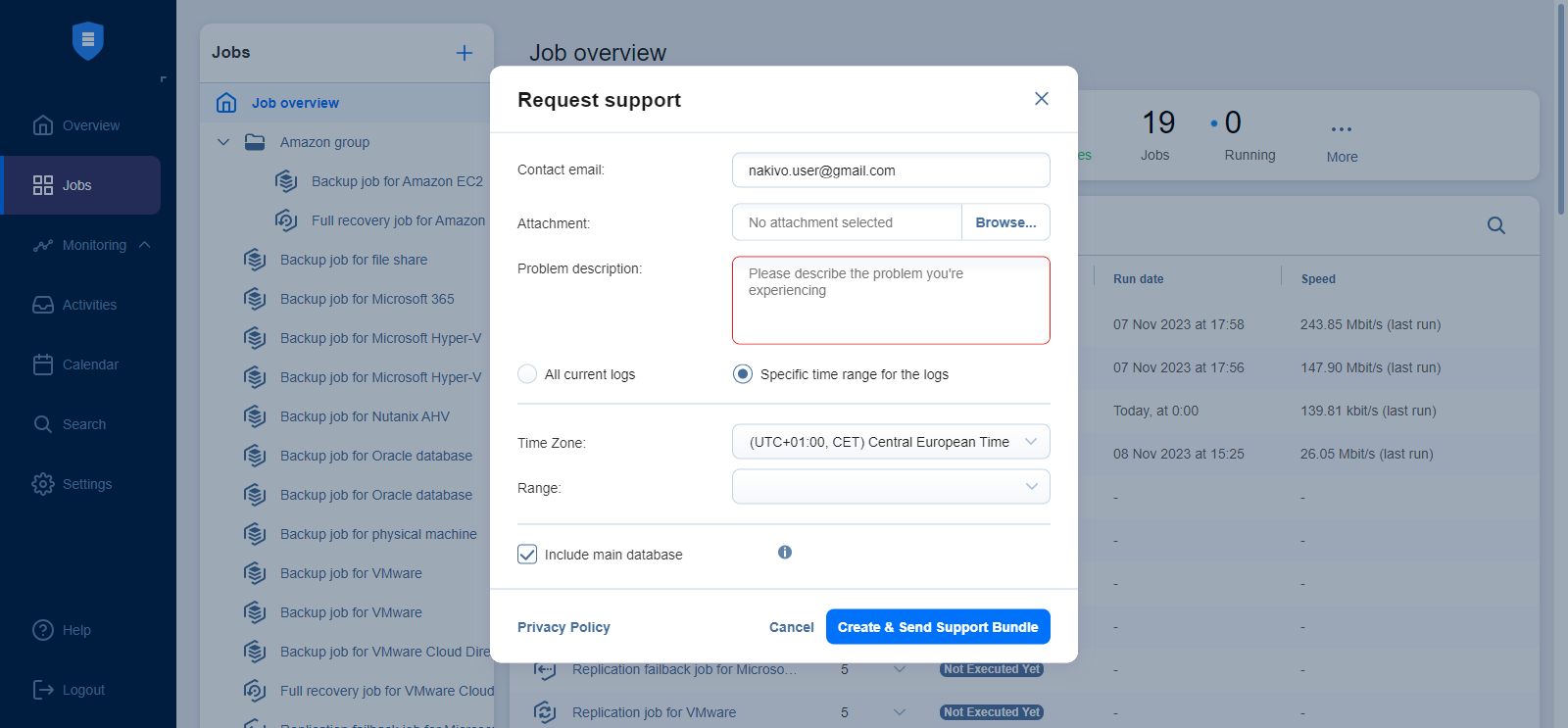This screenshot has width=1568, height=728.
Task: Select the All current logs radio button
Action: point(527,374)
